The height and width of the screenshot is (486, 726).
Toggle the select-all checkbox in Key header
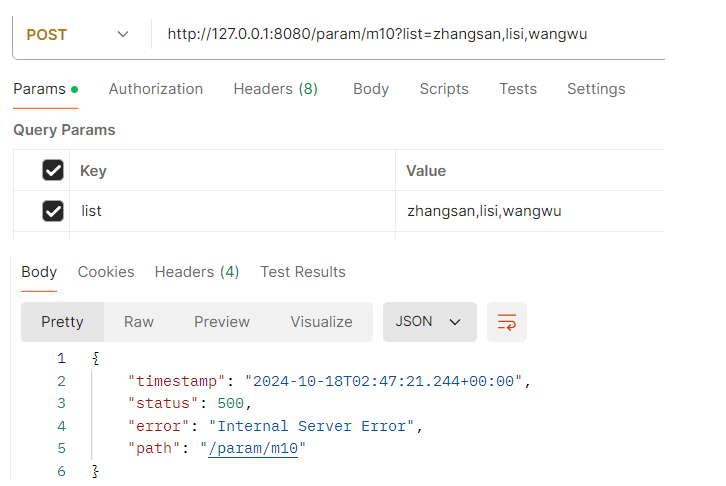(53, 170)
